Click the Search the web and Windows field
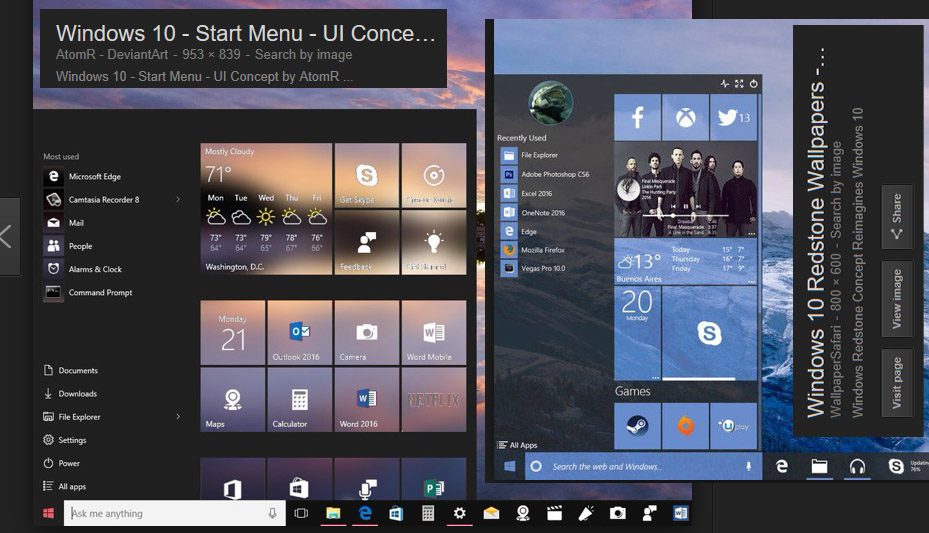929x533 pixels. click(x=642, y=467)
